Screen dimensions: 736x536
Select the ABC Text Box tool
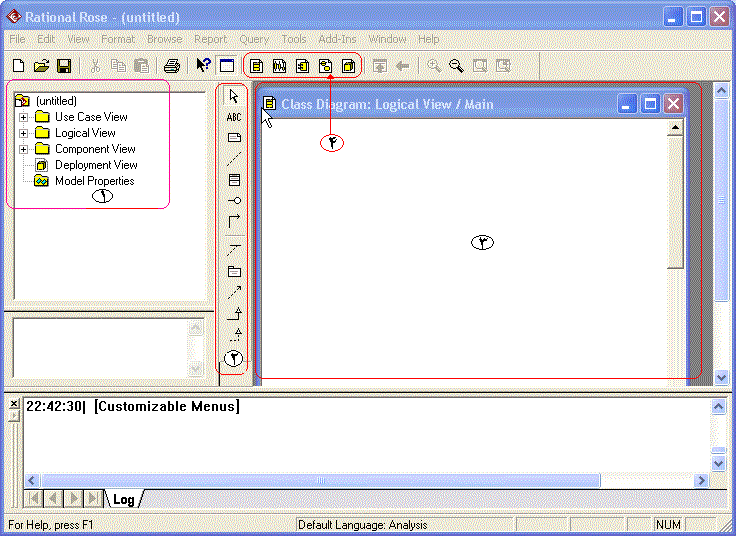pyautogui.click(x=234, y=117)
